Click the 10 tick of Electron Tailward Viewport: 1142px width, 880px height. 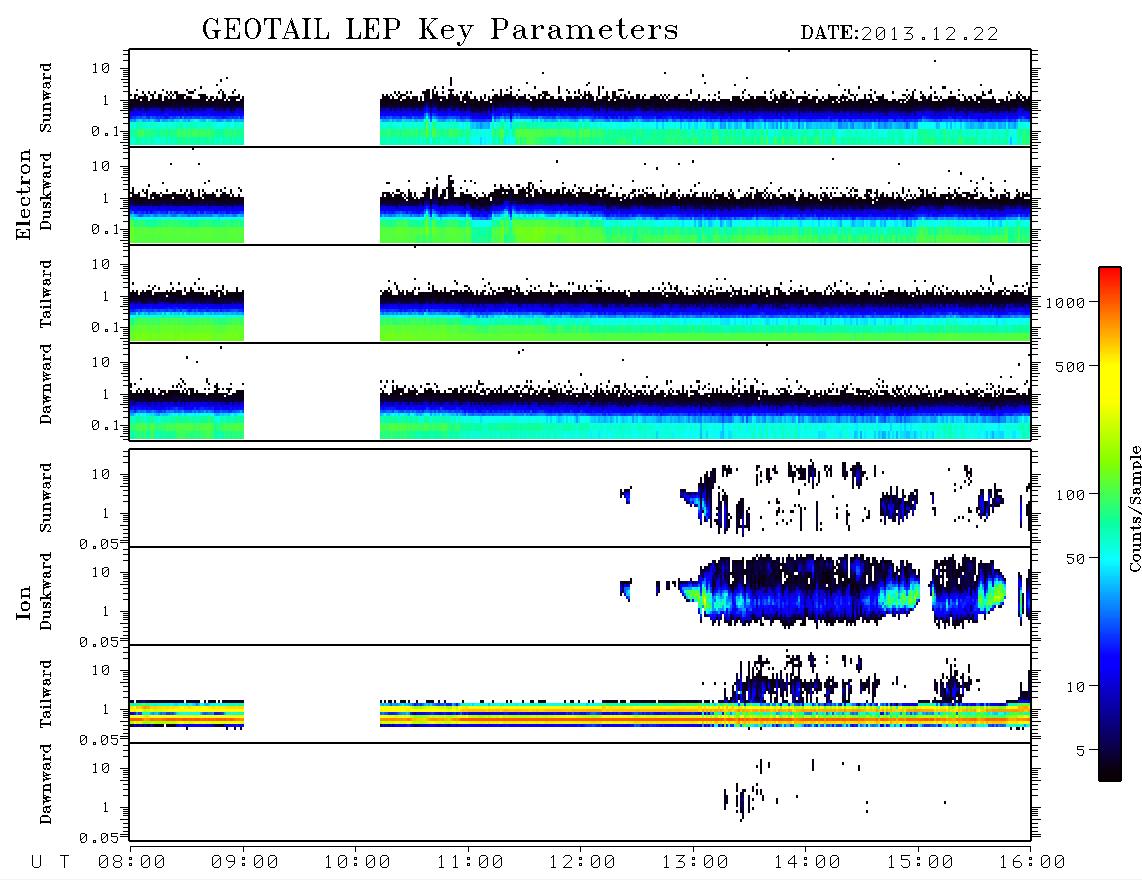[101, 264]
